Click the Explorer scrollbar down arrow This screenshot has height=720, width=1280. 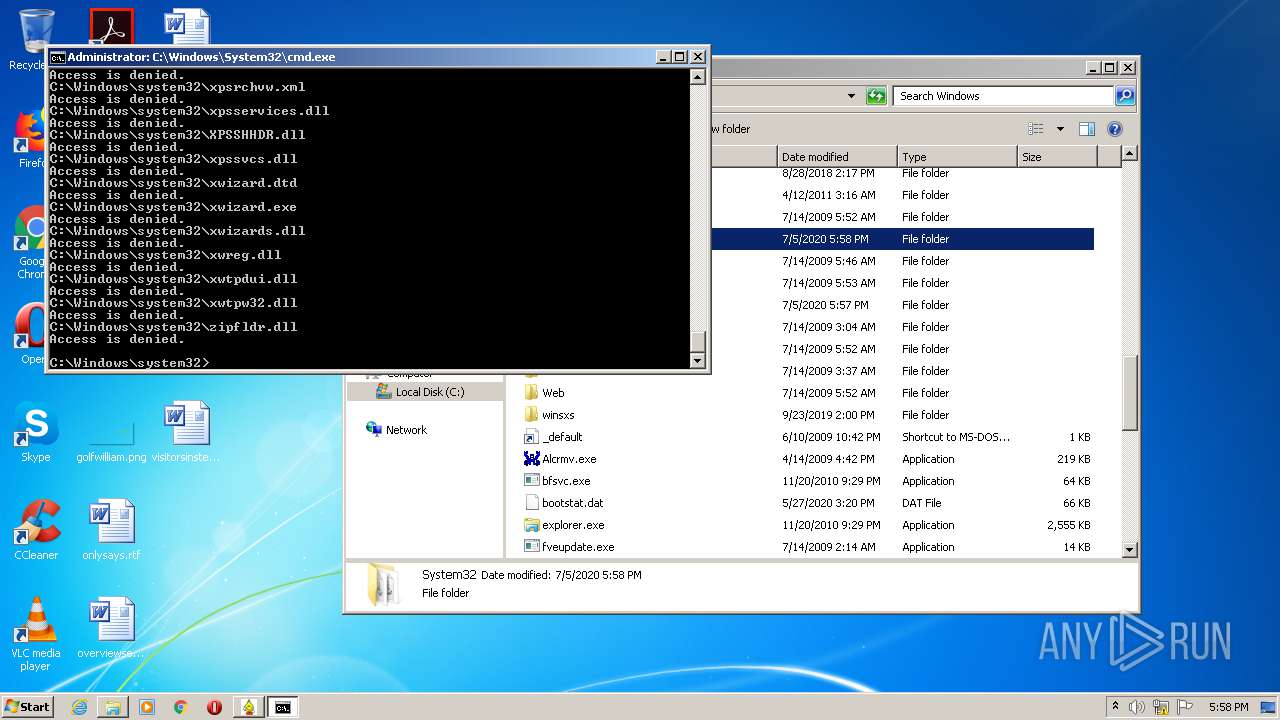click(x=1130, y=549)
